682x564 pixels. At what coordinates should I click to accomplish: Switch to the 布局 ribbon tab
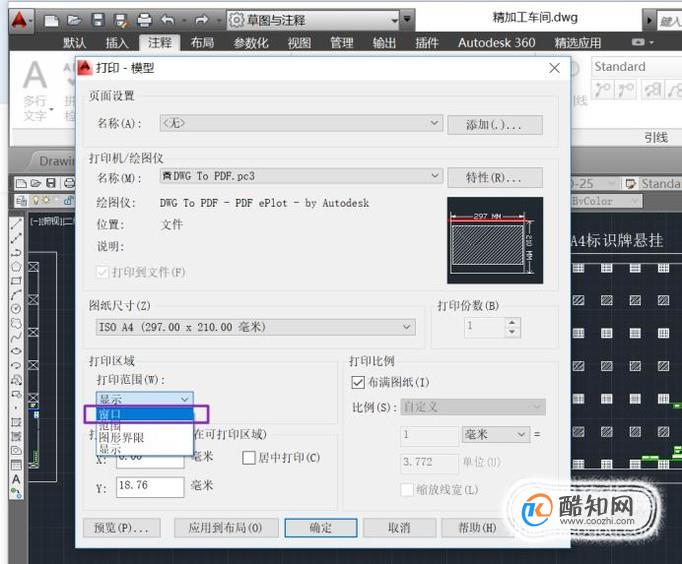coord(202,43)
